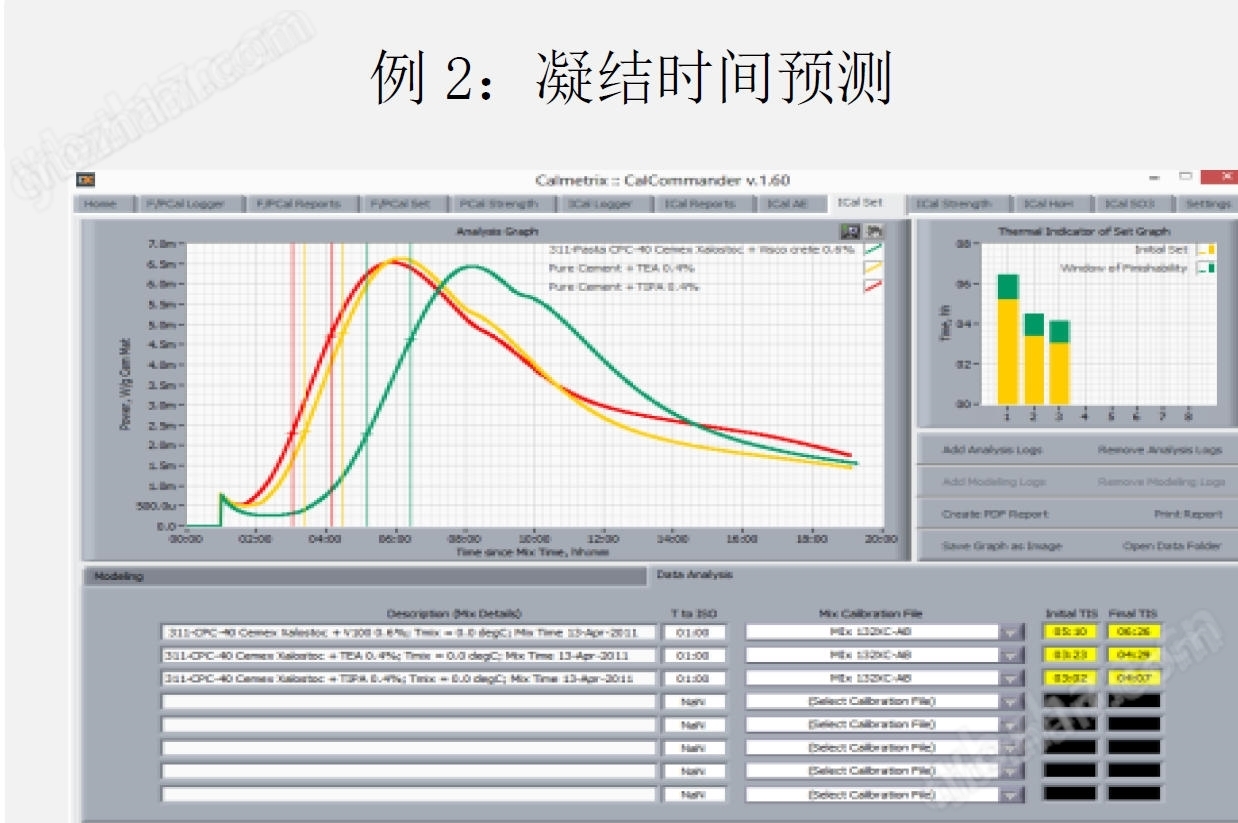Click Final TIS value 06:26

(1134, 632)
